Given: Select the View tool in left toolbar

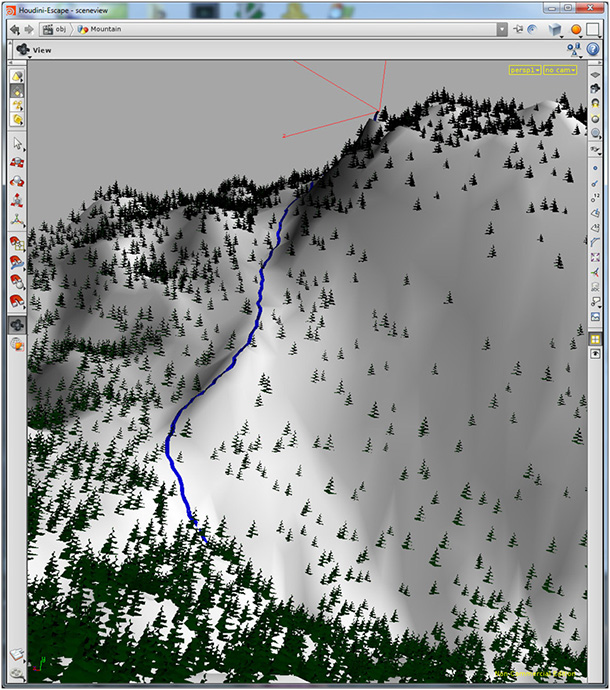Looking at the screenshot, I should pyautogui.click(x=17, y=325).
